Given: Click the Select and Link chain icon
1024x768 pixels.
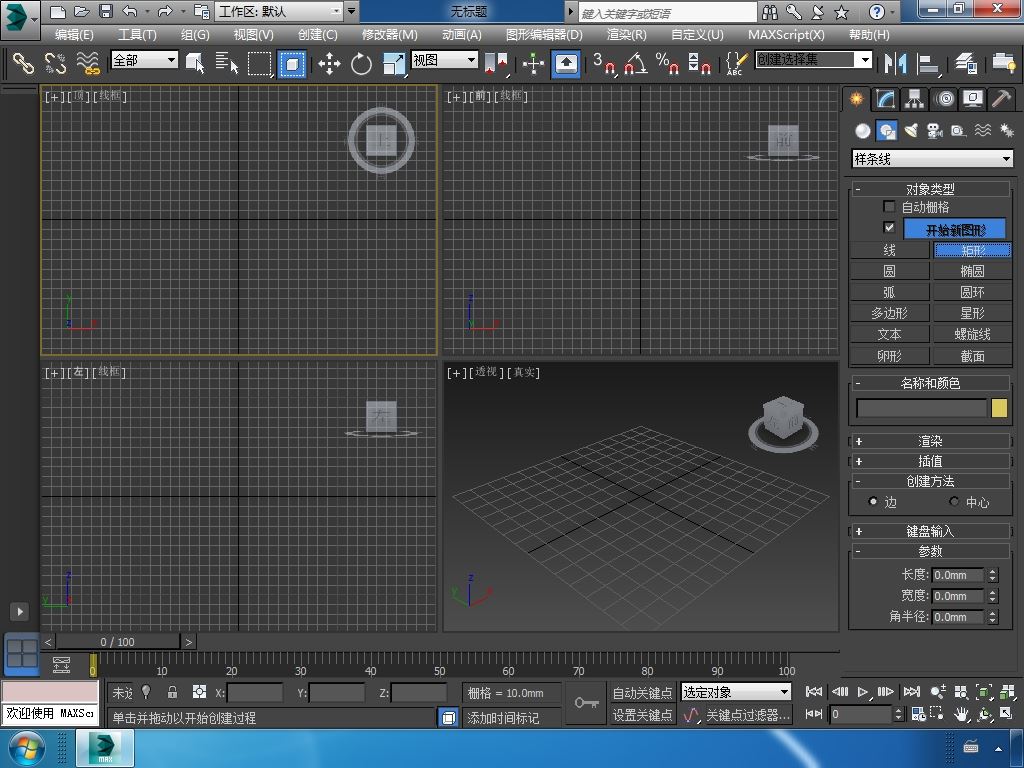Looking at the screenshot, I should tap(23, 64).
